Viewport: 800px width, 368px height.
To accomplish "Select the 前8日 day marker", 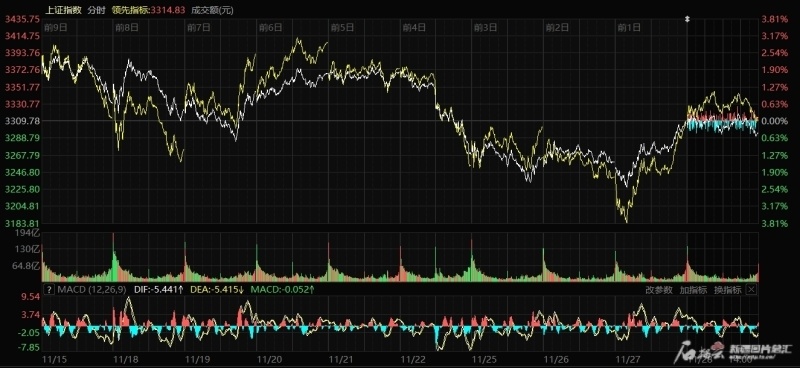I will tap(128, 28).
